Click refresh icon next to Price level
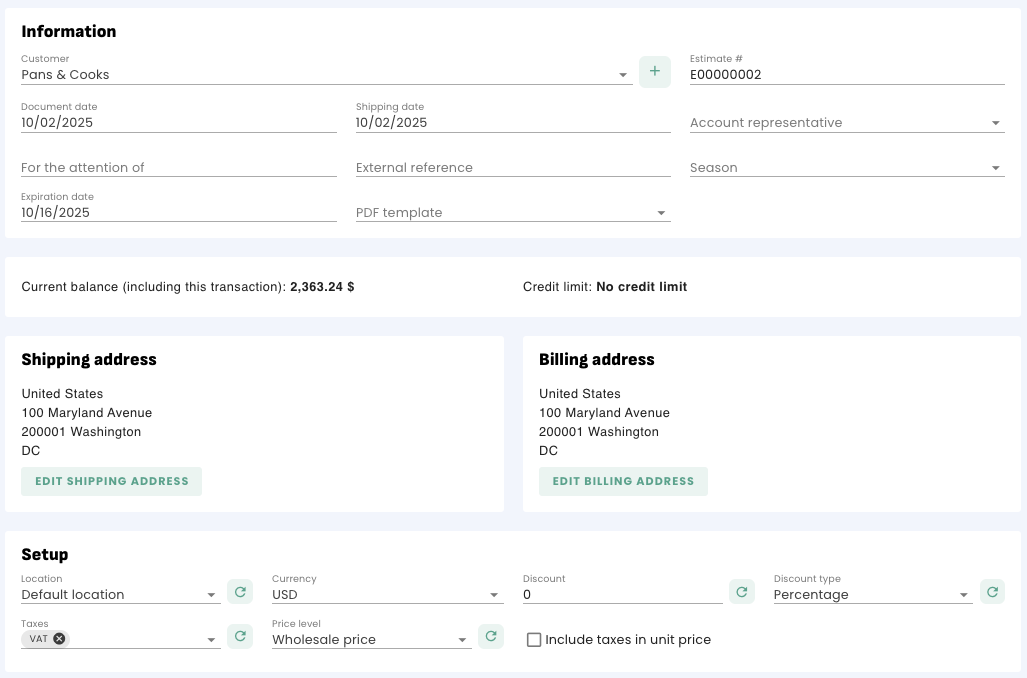The image size is (1027, 678). pyautogui.click(x=491, y=637)
